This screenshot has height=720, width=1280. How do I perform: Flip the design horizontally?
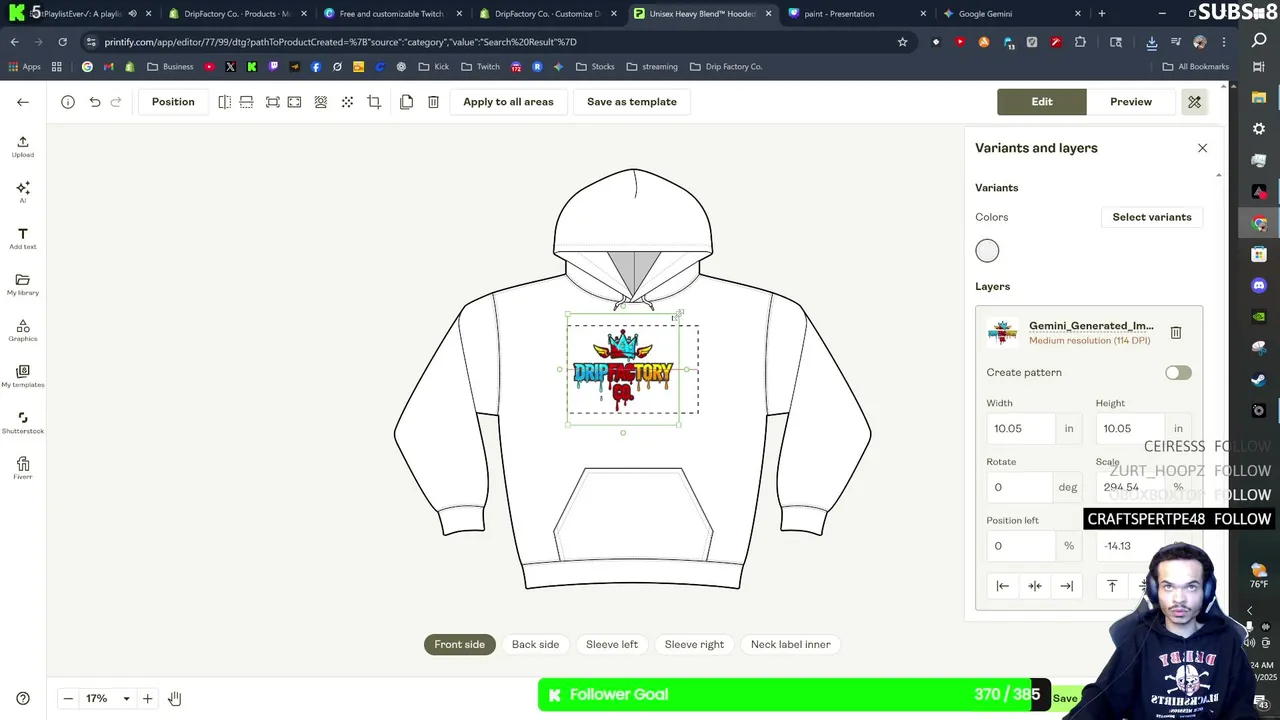click(x=224, y=102)
